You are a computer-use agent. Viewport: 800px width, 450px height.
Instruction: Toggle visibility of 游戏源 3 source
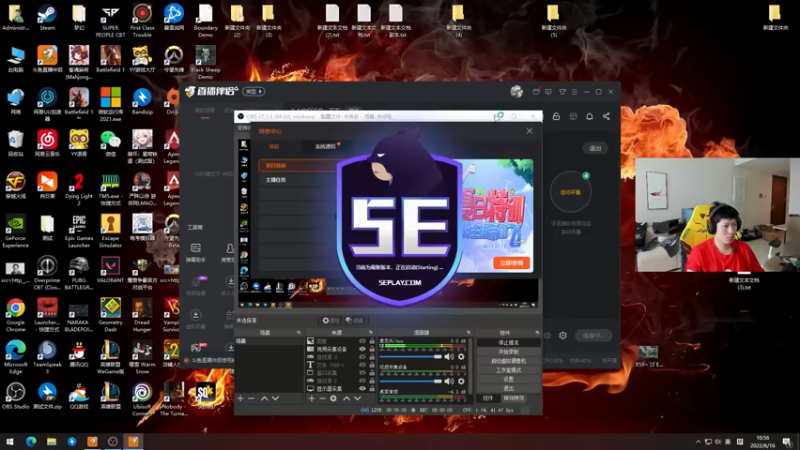coord(362,357)
